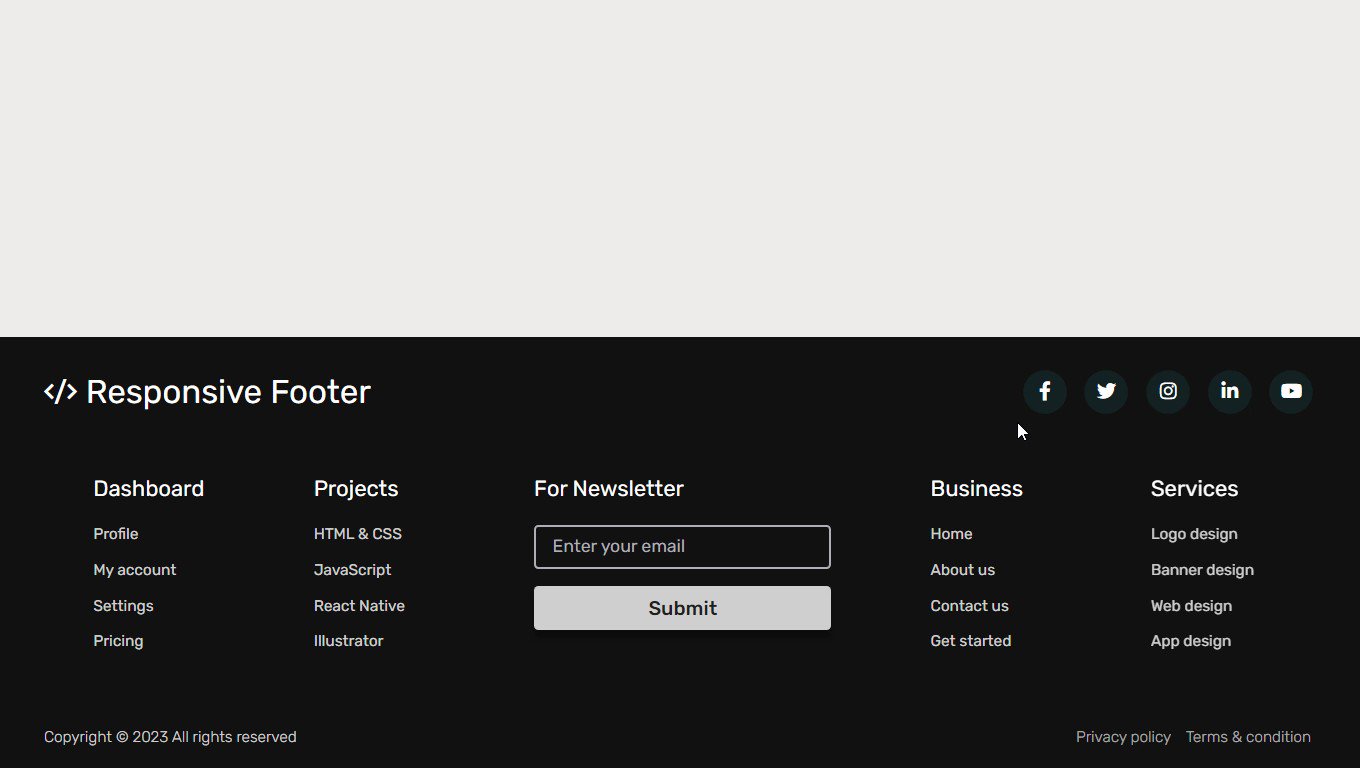Open the LinkedIn social icon

coord(1229,392)
